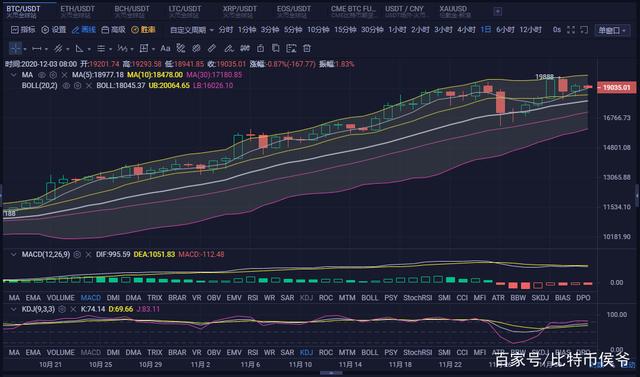Open triangle shape tool dropdown arrow

[x=89, y=49]
